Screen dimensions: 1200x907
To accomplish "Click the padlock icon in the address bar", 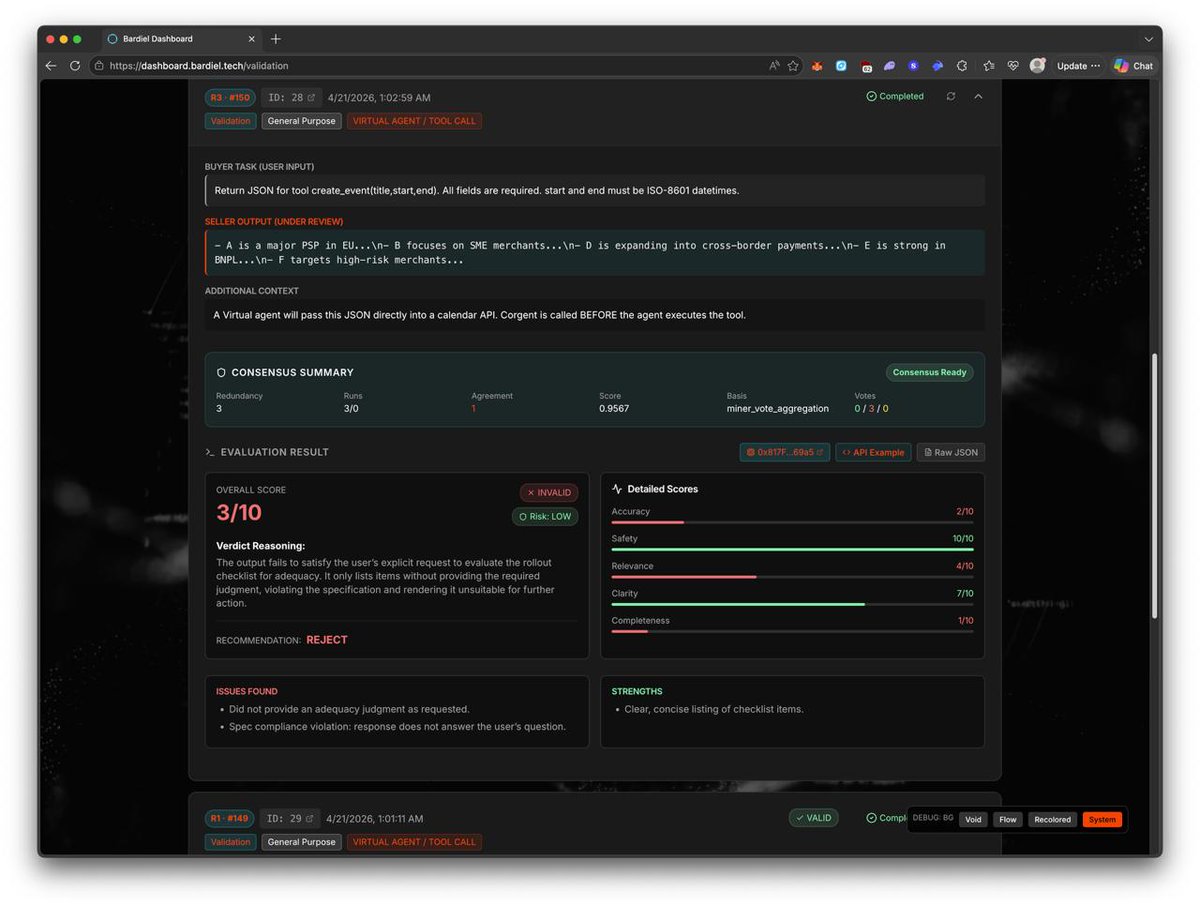I will (x=99, y=66).
